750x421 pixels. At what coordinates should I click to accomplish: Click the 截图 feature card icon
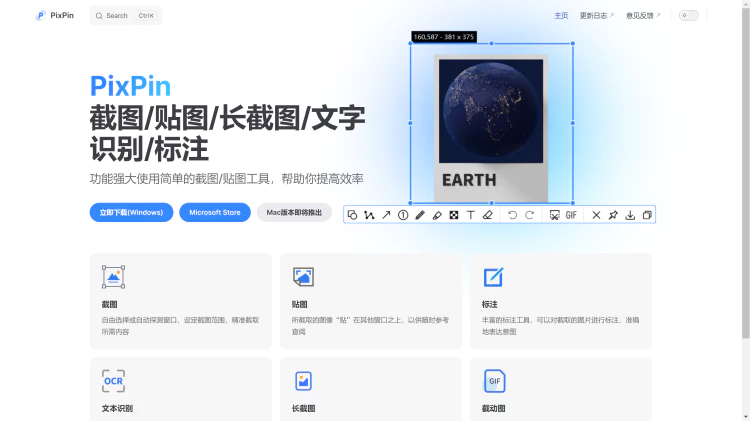tap(113, 277)
